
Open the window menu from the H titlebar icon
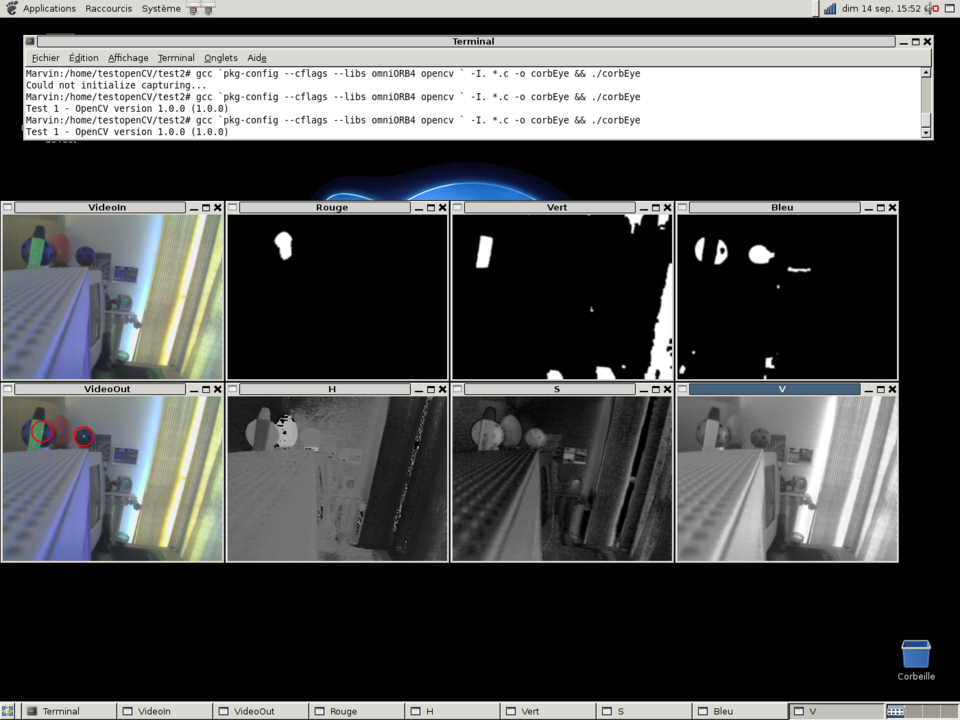coord(232,389)
